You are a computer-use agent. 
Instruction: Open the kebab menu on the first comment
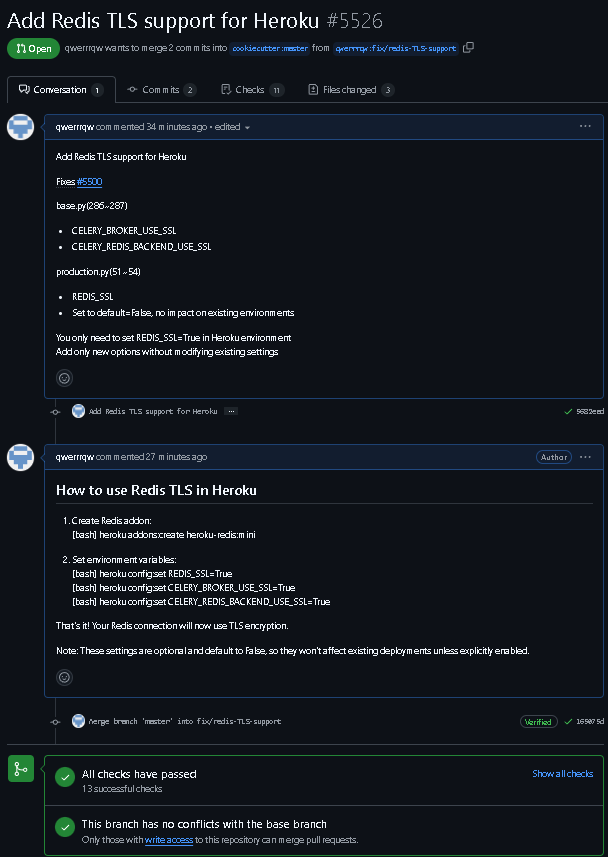point(585,125)
